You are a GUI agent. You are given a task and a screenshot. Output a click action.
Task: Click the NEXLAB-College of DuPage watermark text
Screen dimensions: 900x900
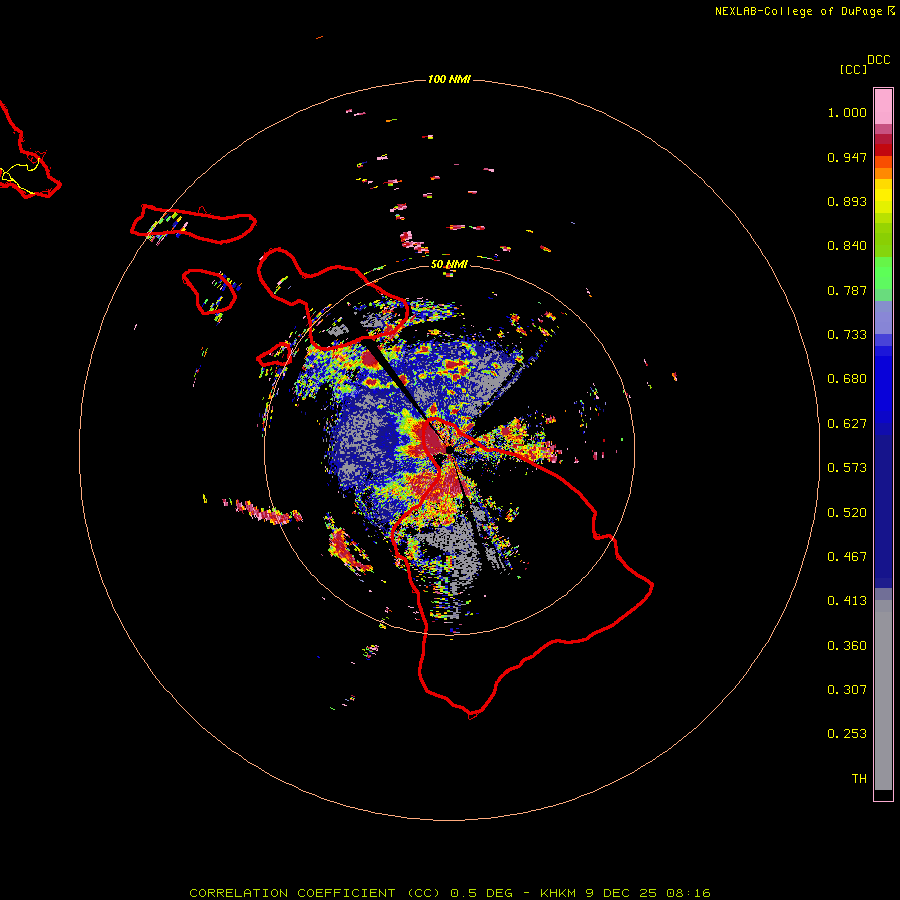click(x=805, y=11)
